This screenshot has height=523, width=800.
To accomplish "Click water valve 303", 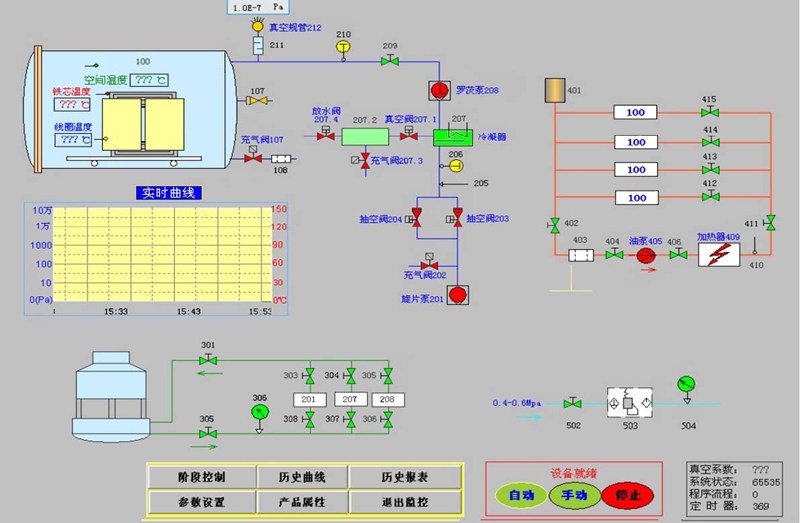I will (x=309, y=376).
